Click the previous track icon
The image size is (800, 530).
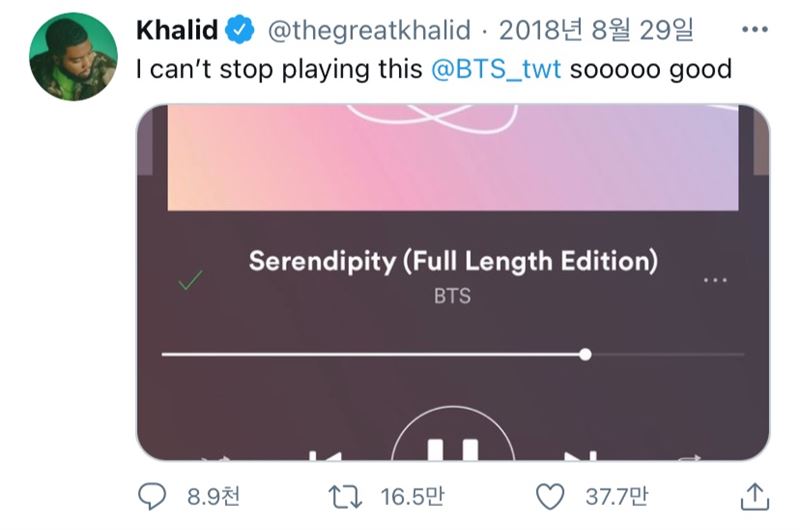pyautogui.click(x=325, y=455)
